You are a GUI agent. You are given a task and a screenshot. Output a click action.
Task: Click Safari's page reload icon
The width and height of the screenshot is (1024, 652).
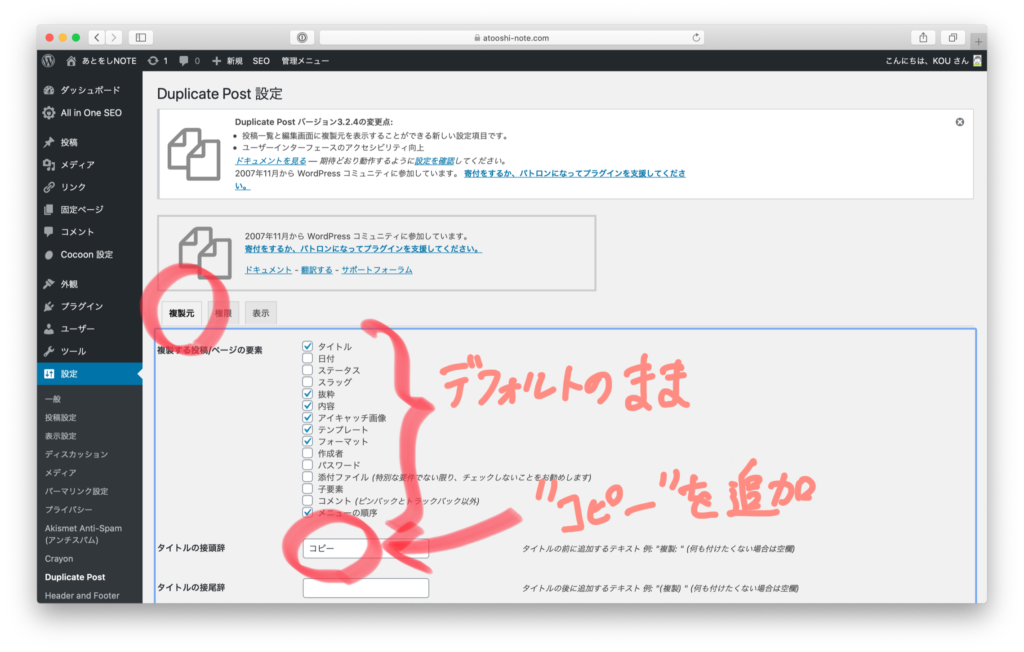pyautogui.click(x=697, y=37)
